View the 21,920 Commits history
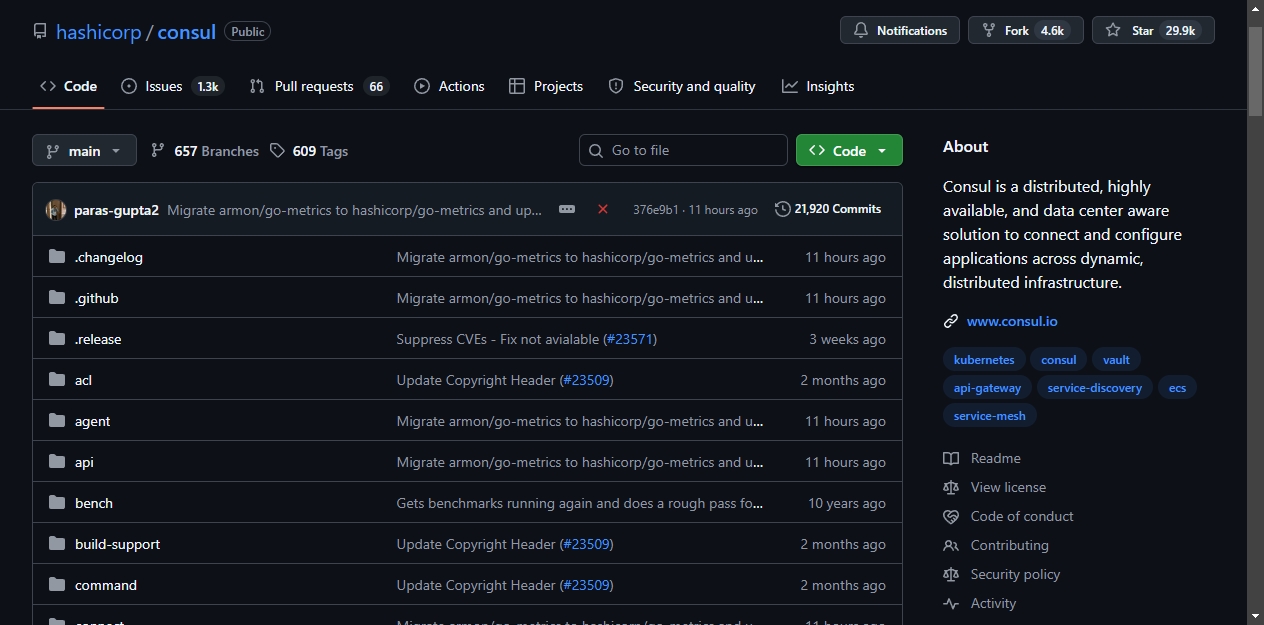The width and height of the screenshot is (1264, 625). tap(828, 209)
